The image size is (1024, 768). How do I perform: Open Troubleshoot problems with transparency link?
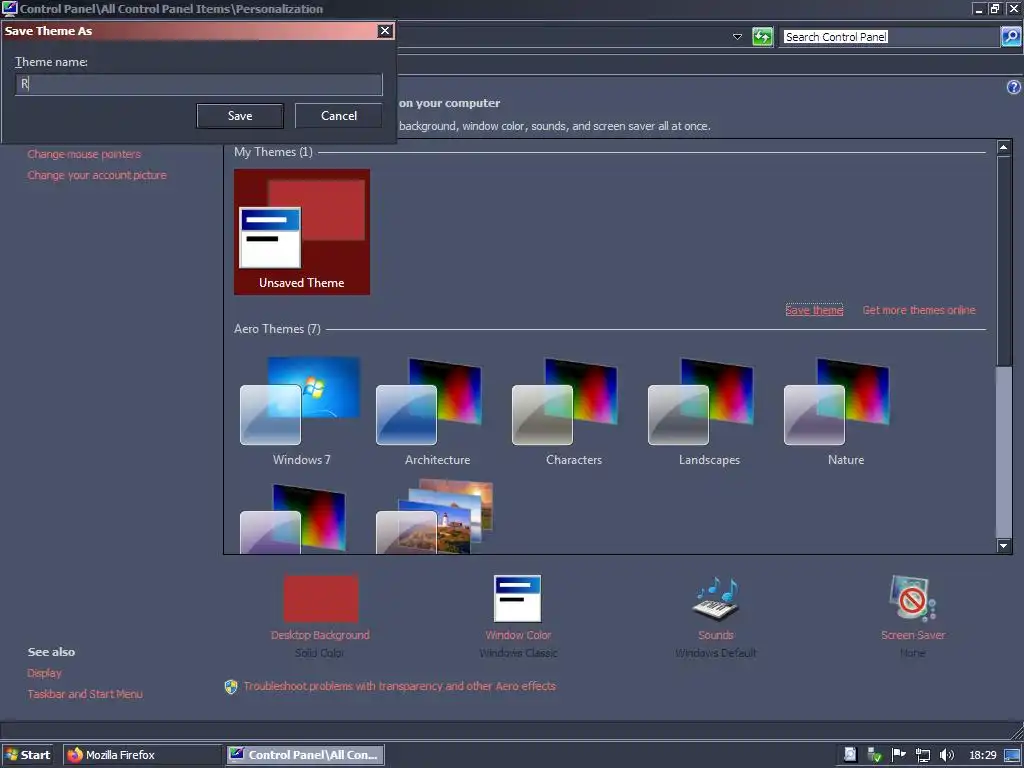[x=399, y=686]
